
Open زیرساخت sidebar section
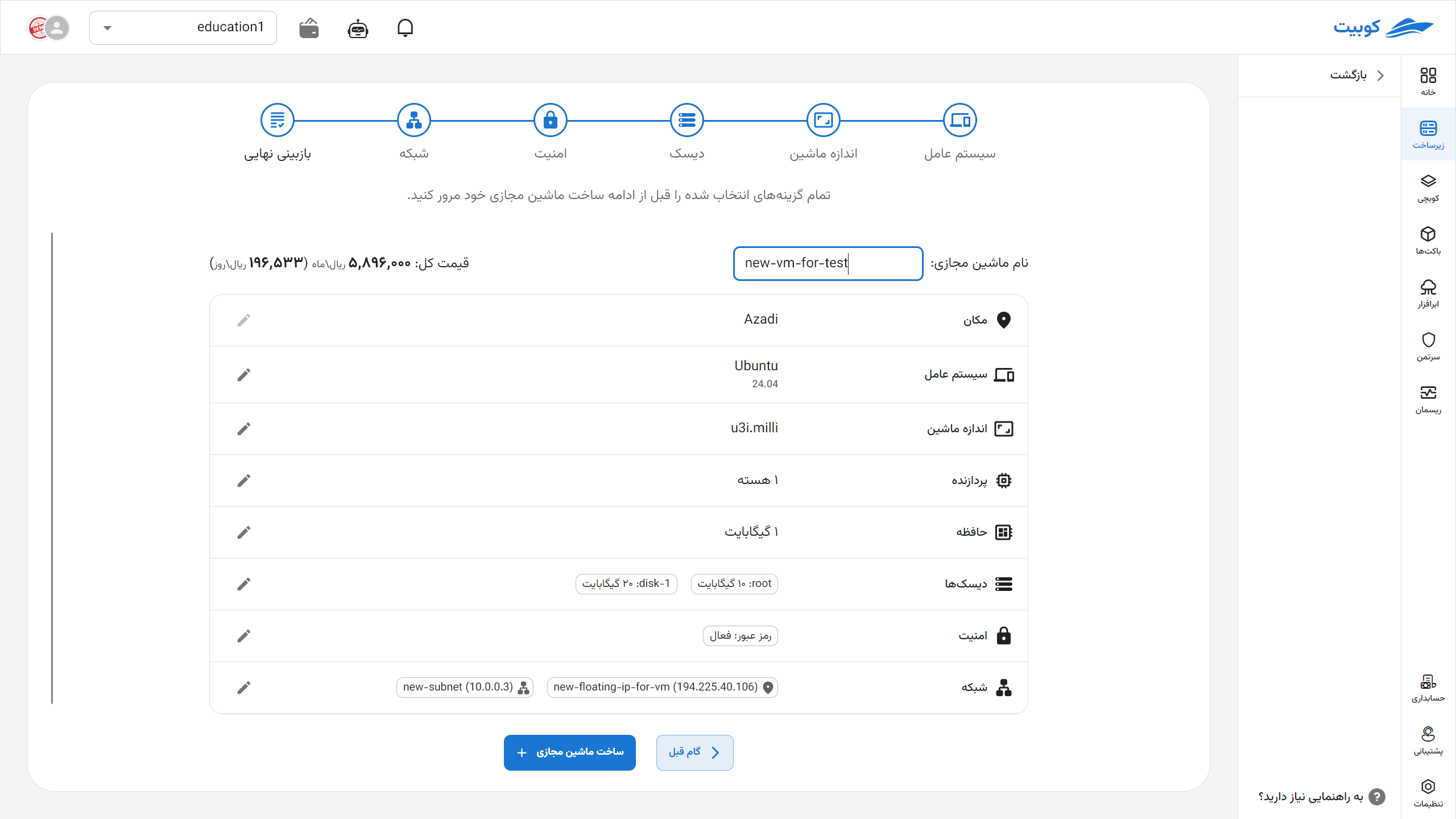pyautogui.click(x=1428, y=134)
